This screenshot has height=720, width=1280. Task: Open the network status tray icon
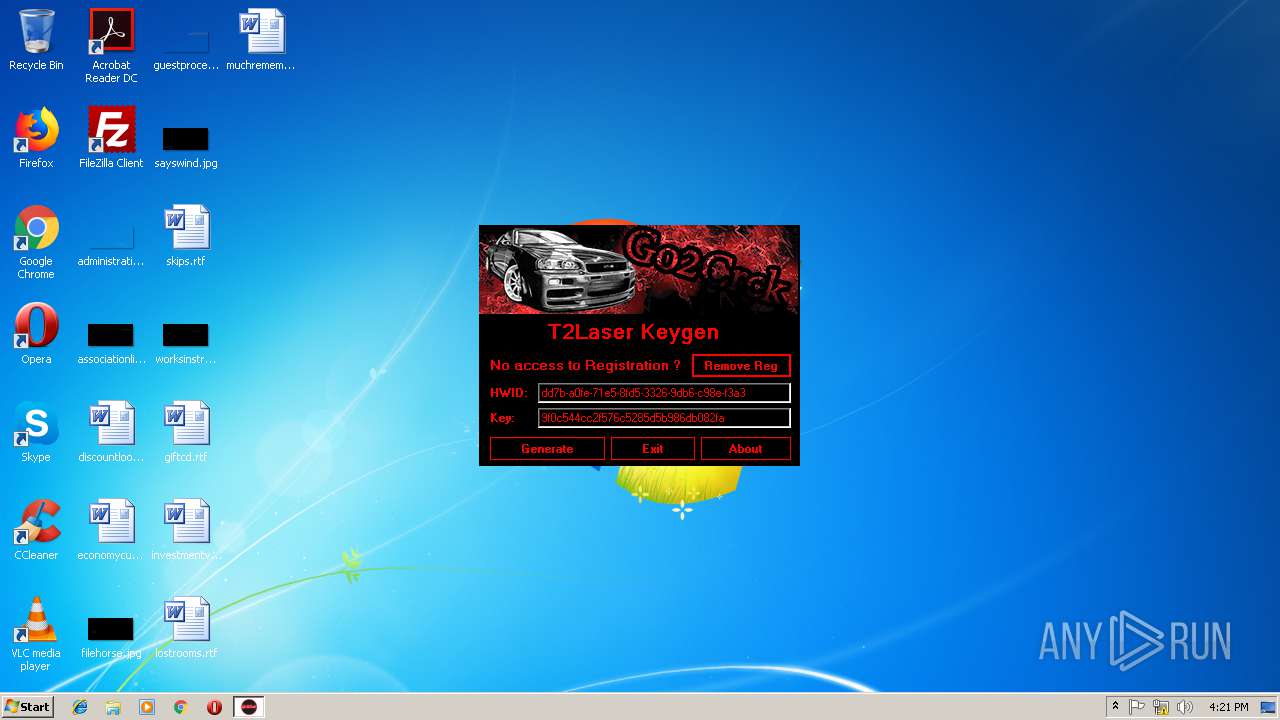pos(1161,707)
